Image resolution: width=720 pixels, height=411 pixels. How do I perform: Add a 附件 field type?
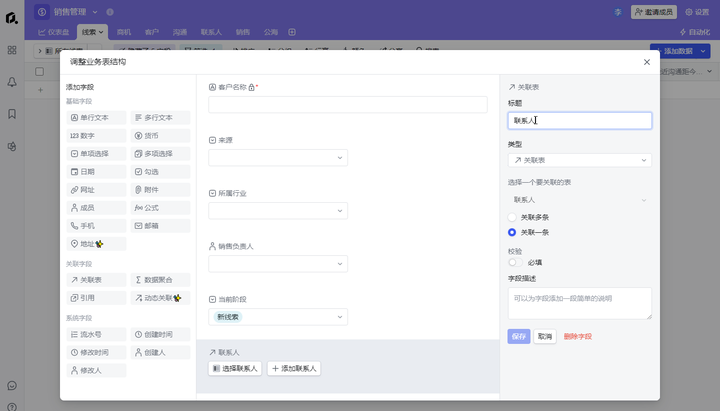click(x=160, y=190)
